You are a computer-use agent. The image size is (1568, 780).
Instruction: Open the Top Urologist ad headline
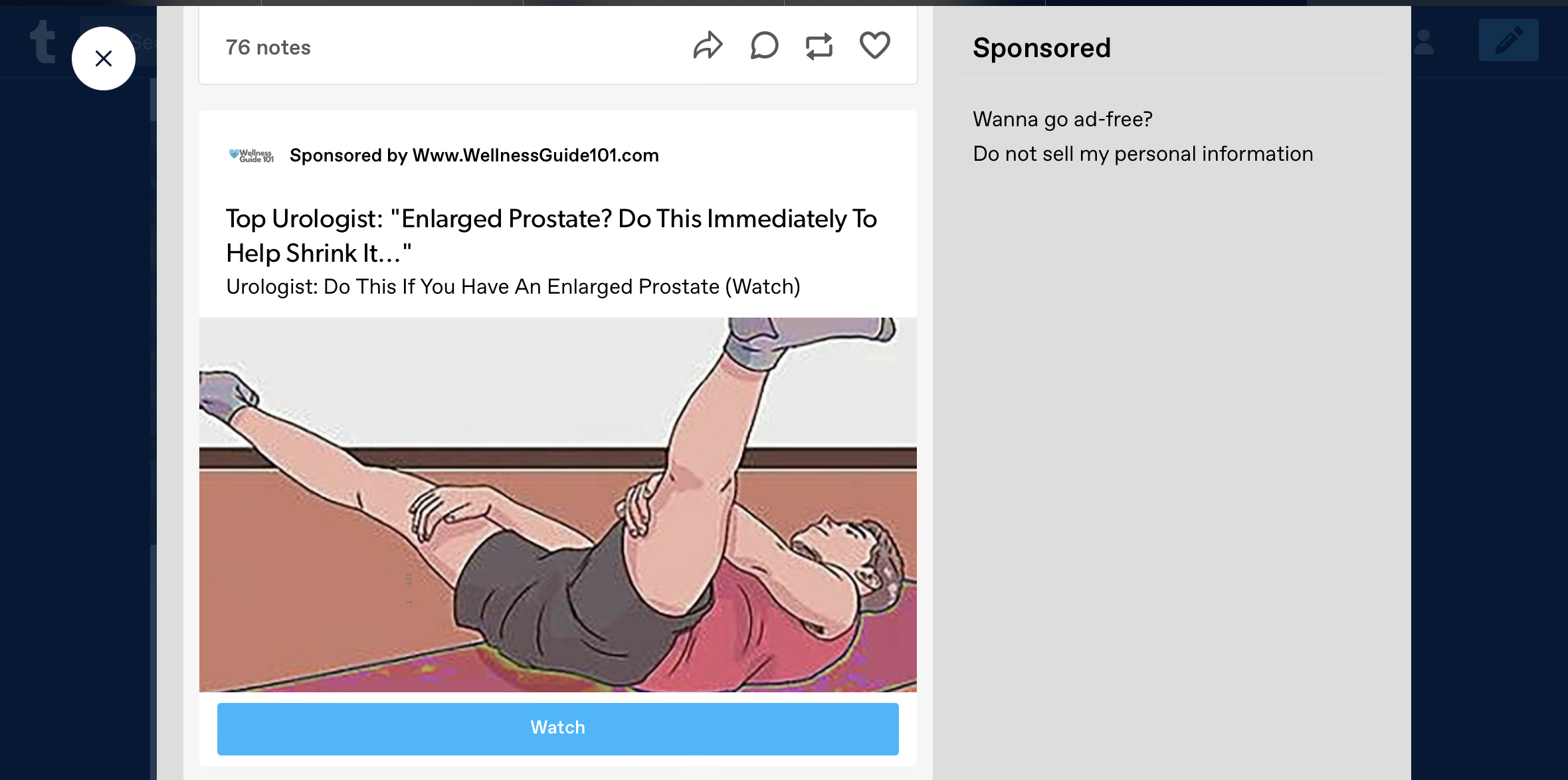(x=551, y=236)
